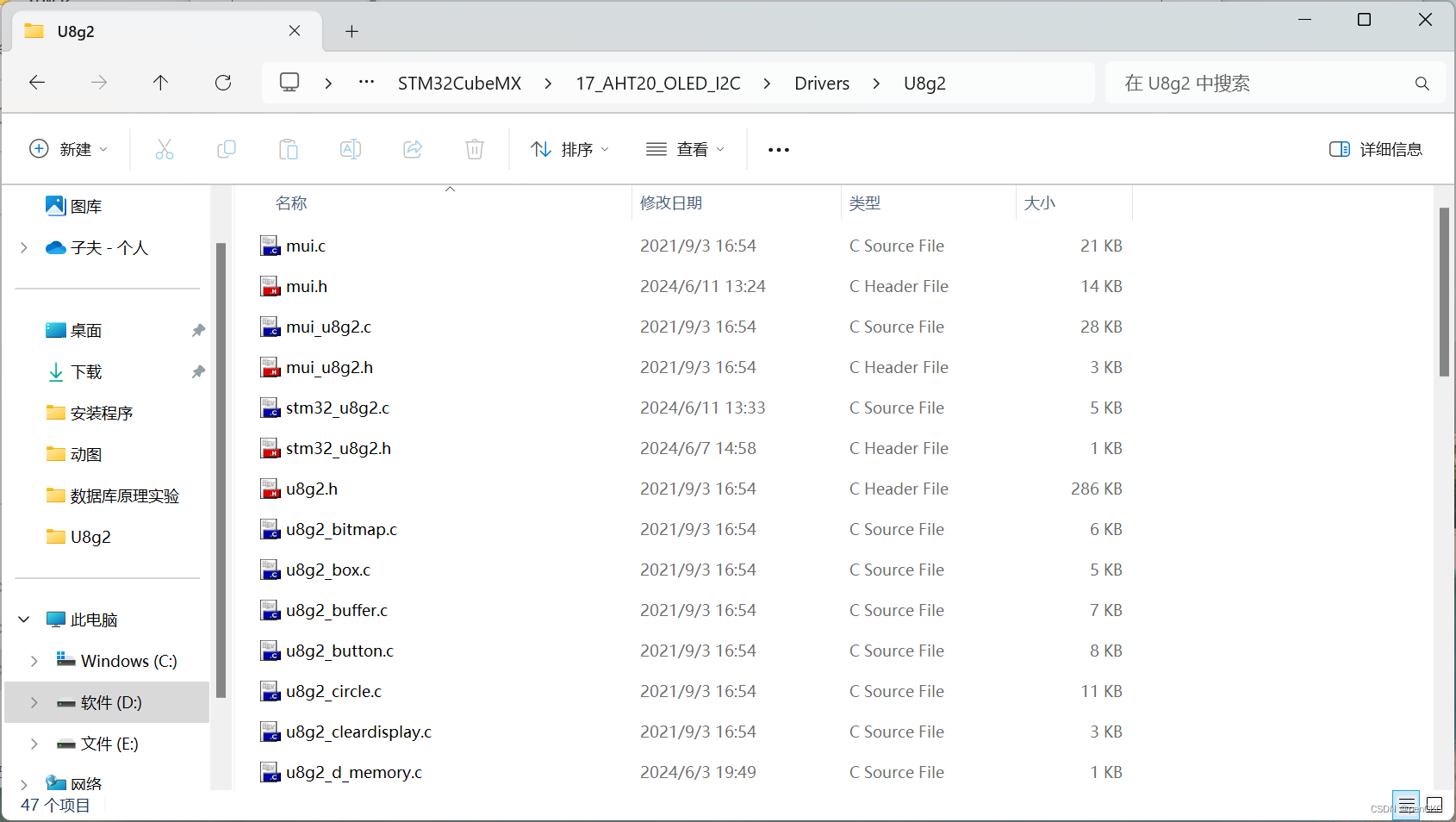Viewport: 1456px width, 822px height.
Task: Open chevron dropdown after STM32CubeMX in path
Action: click(x=549, y=84)
